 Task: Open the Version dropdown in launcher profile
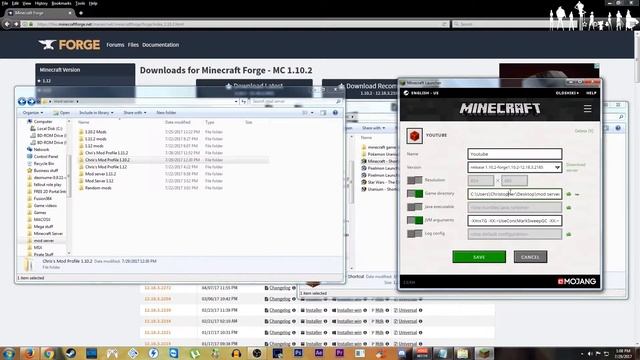tap(515, 167)
